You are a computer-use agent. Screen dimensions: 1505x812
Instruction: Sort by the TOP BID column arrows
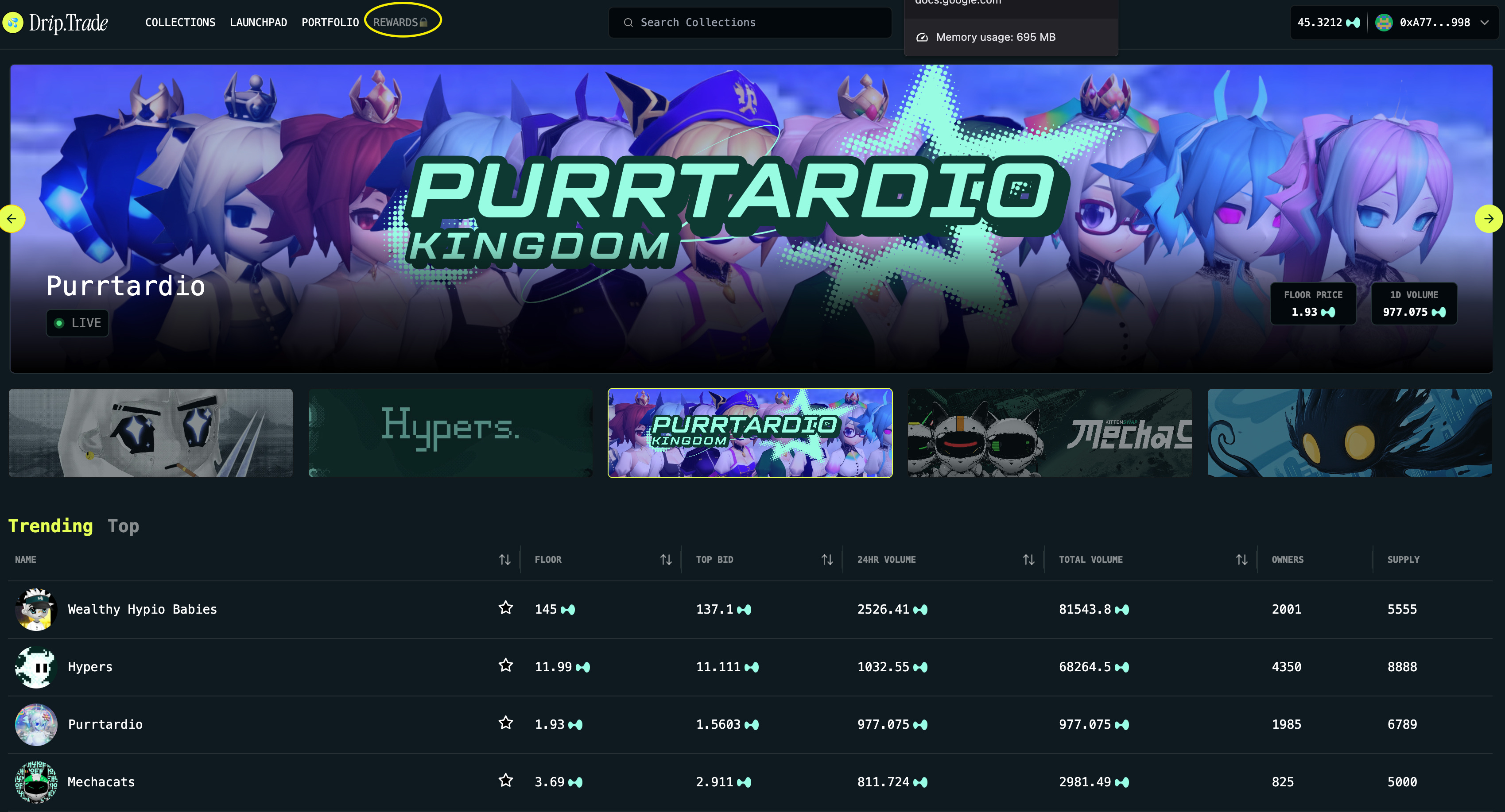coord(827,560)
